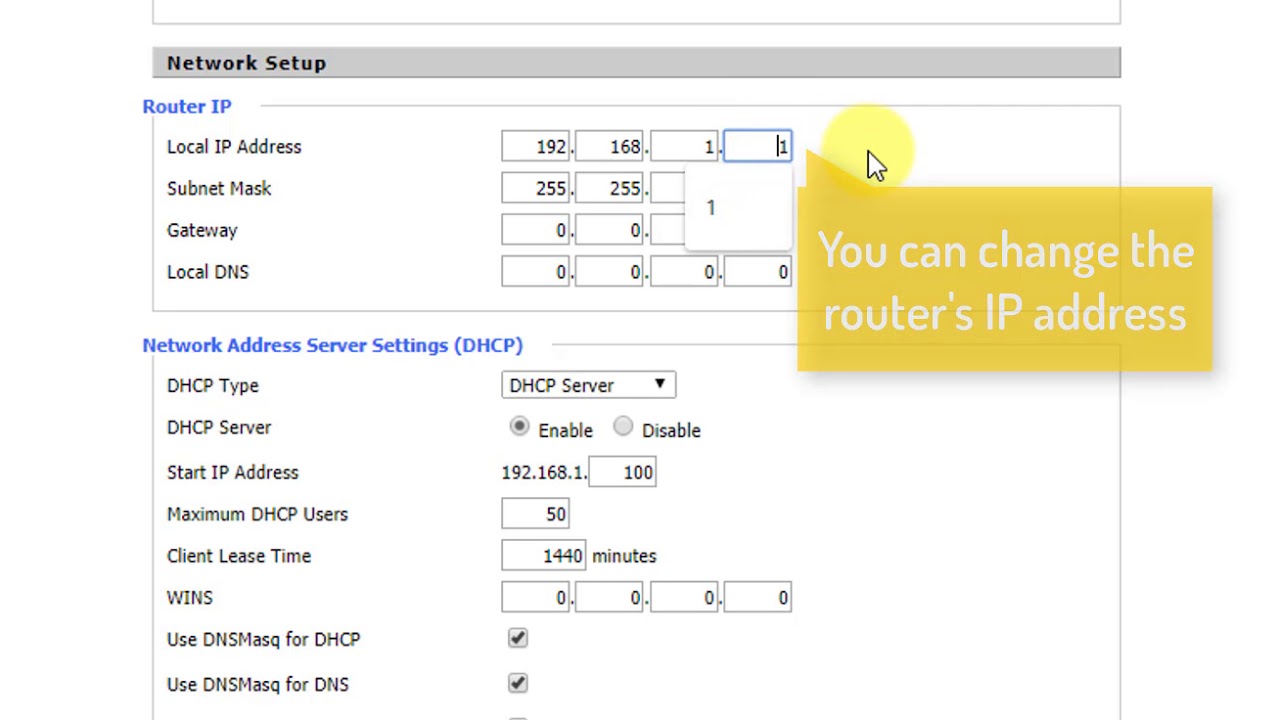Click the Maximum DHCP Users label
This screenshot has height=720, width=1280.
(x=258, y=514)
